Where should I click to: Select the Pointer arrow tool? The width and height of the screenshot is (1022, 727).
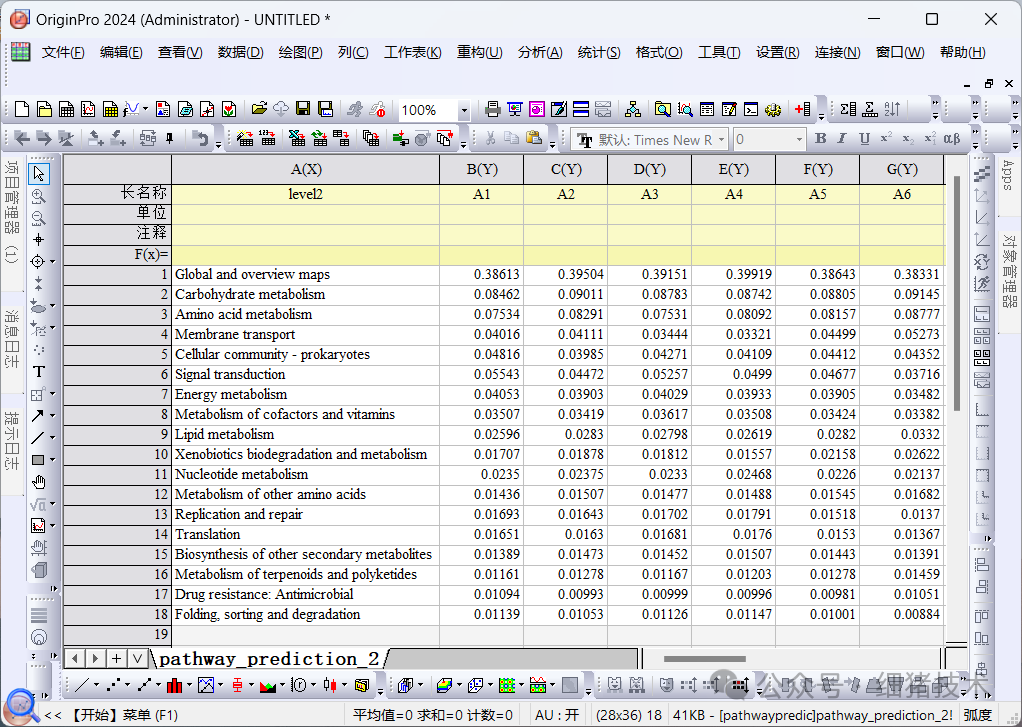tap(39, 174)
